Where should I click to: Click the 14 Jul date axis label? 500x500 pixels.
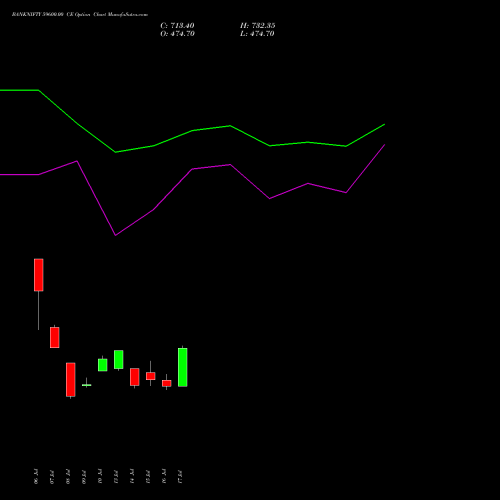click(132, 477)
